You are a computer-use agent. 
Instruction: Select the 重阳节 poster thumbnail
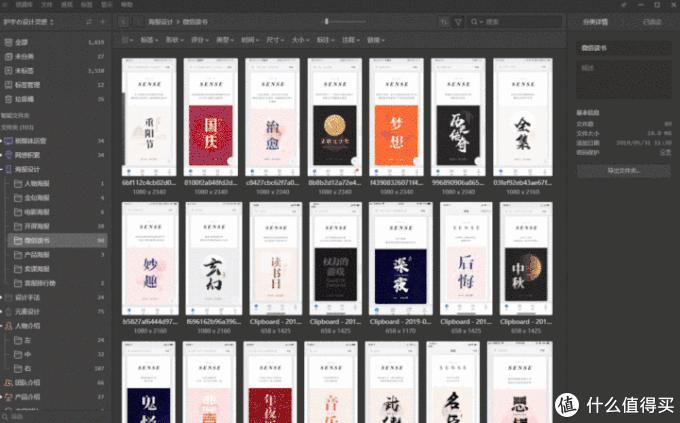149,117
